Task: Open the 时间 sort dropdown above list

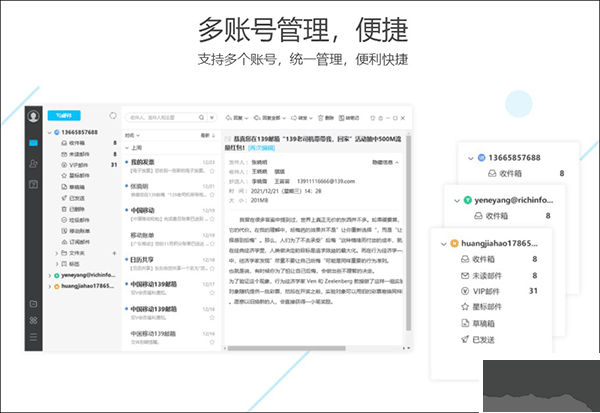Action: [132, 135]
